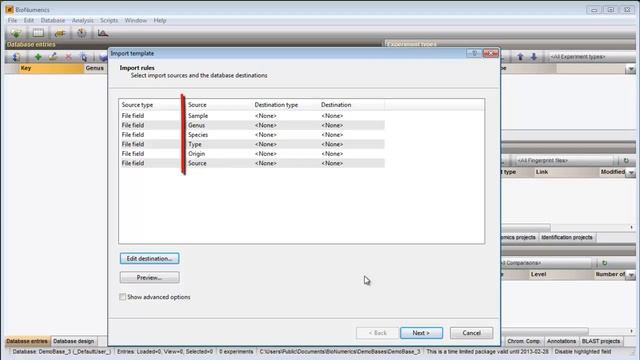Viewport: 640px width, 360px height.
Task: Open column dropdown arrow beside Modified header
Action: (631, 173)
